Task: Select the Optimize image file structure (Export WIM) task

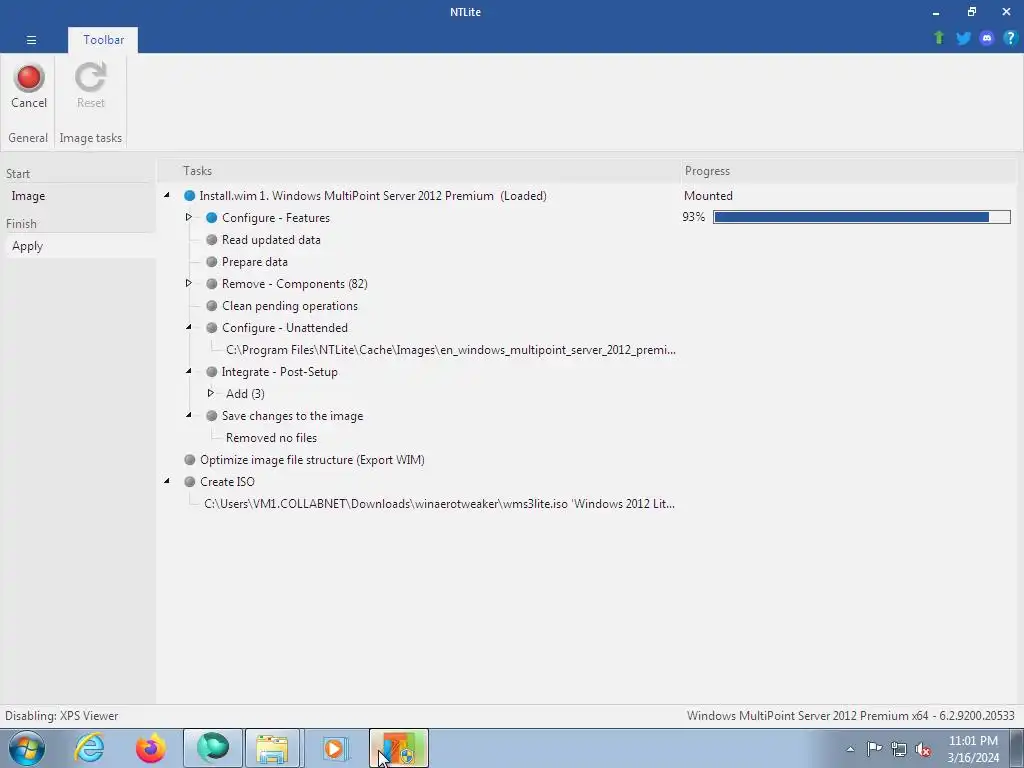Action: point(312,460)
